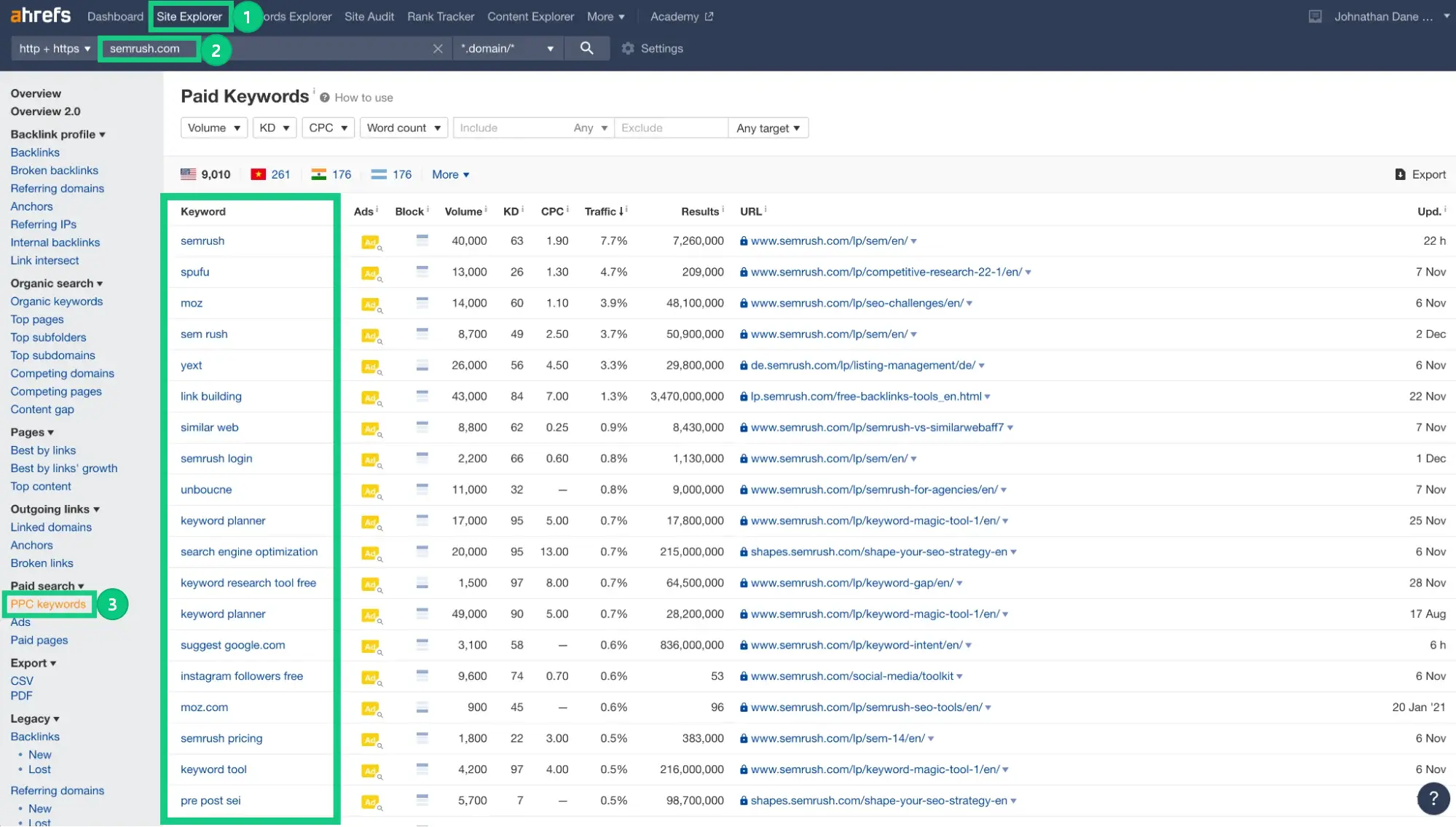Collapse the Paid search section
Screen dimensions: 1456x827
tap(47, 586)
